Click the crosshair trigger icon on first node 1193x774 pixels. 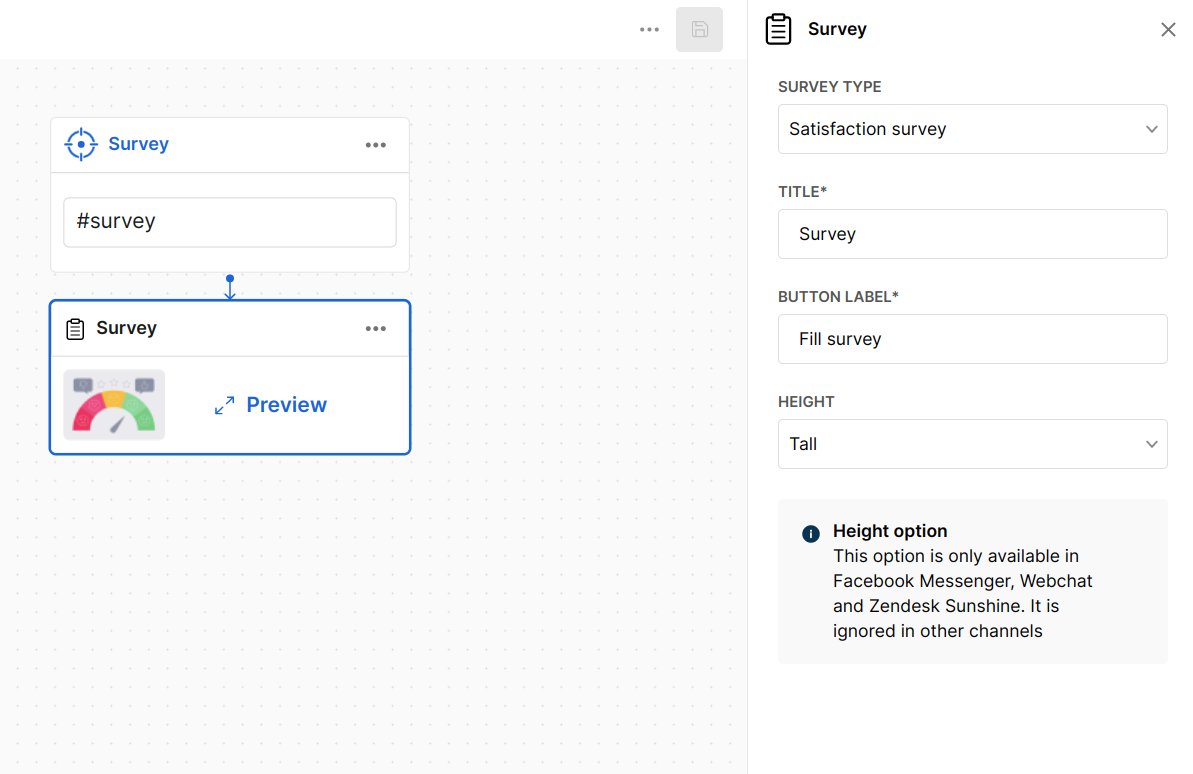[x=81, y=144]
